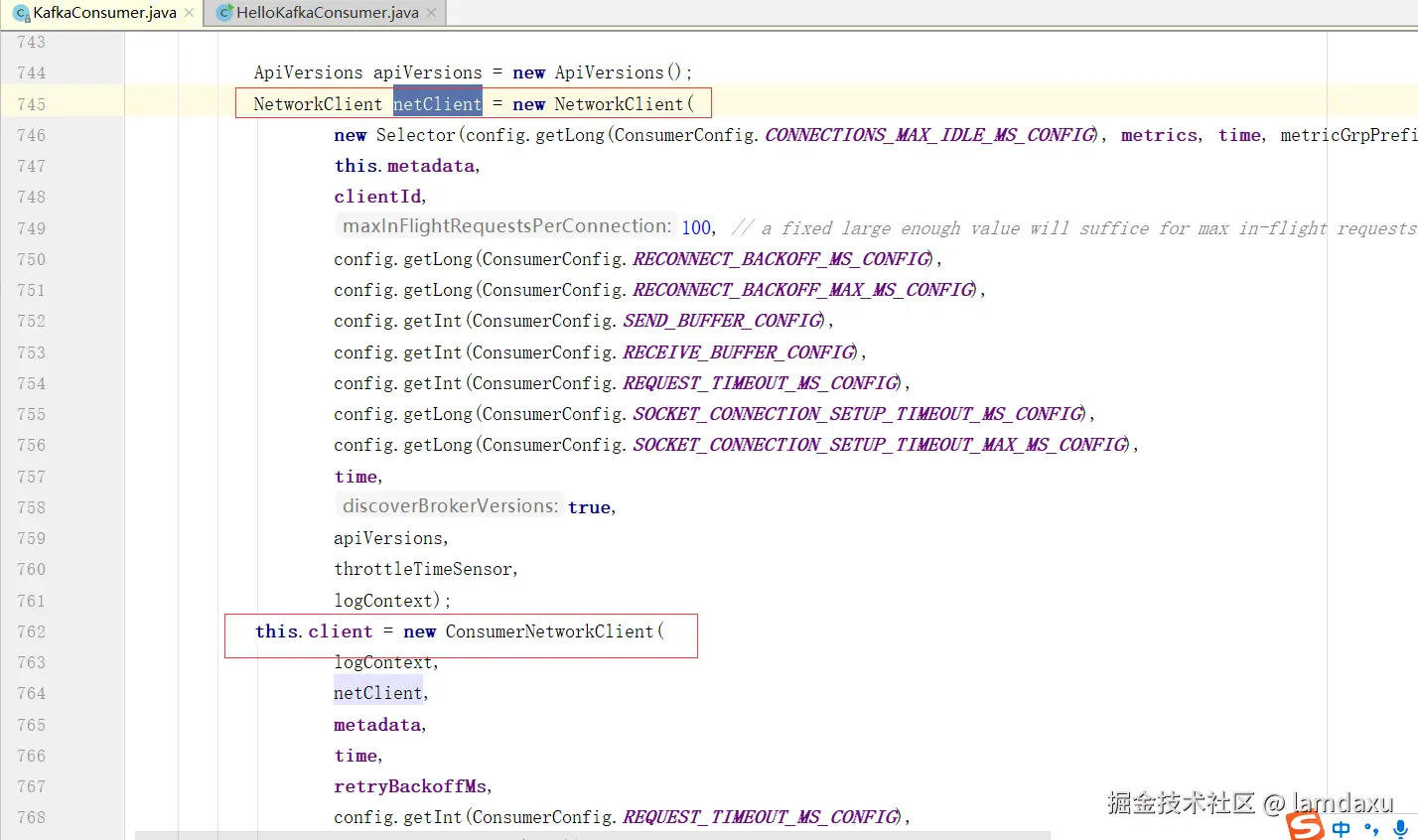The width and height of the screenshot is (1418, 840).
Task: Click retryBackoffMs on line 767
Action: click(x=410, y=786)
